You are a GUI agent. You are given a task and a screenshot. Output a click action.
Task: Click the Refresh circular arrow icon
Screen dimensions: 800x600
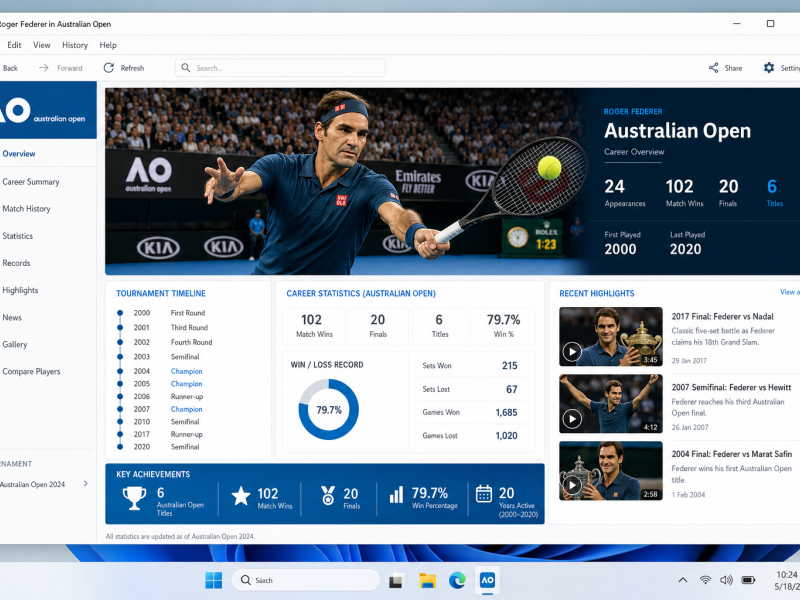(109, 68)
